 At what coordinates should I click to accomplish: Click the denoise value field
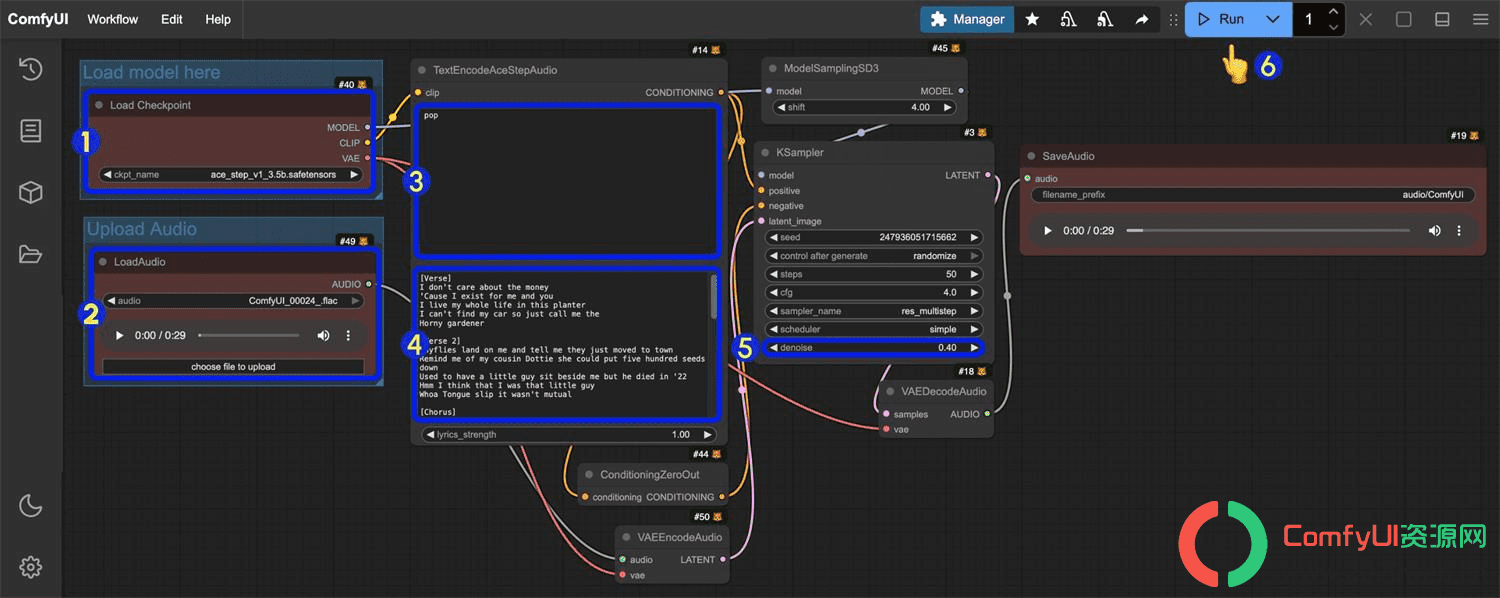click(x=874, y=348)
